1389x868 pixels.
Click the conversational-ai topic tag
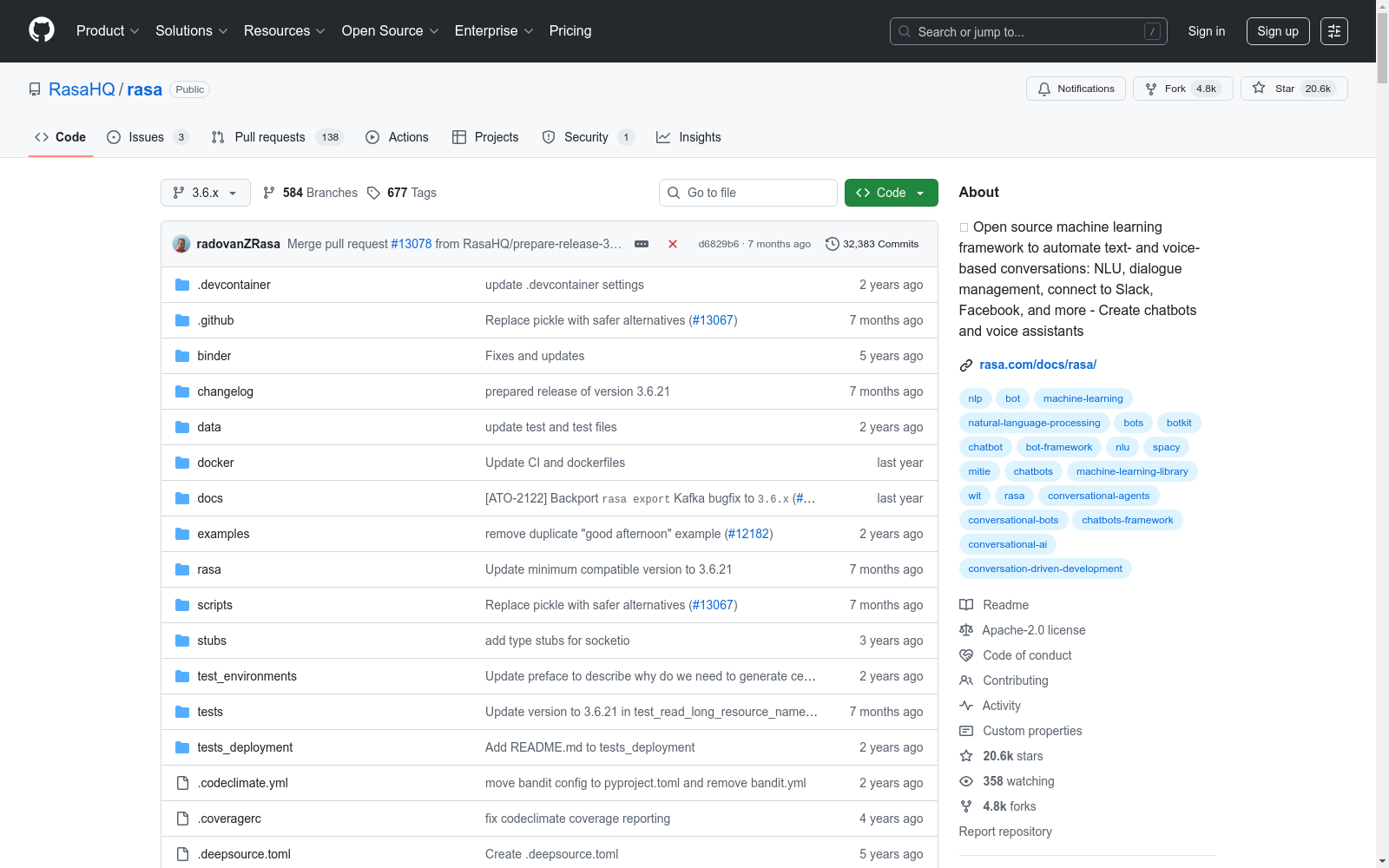point(1008,544)
